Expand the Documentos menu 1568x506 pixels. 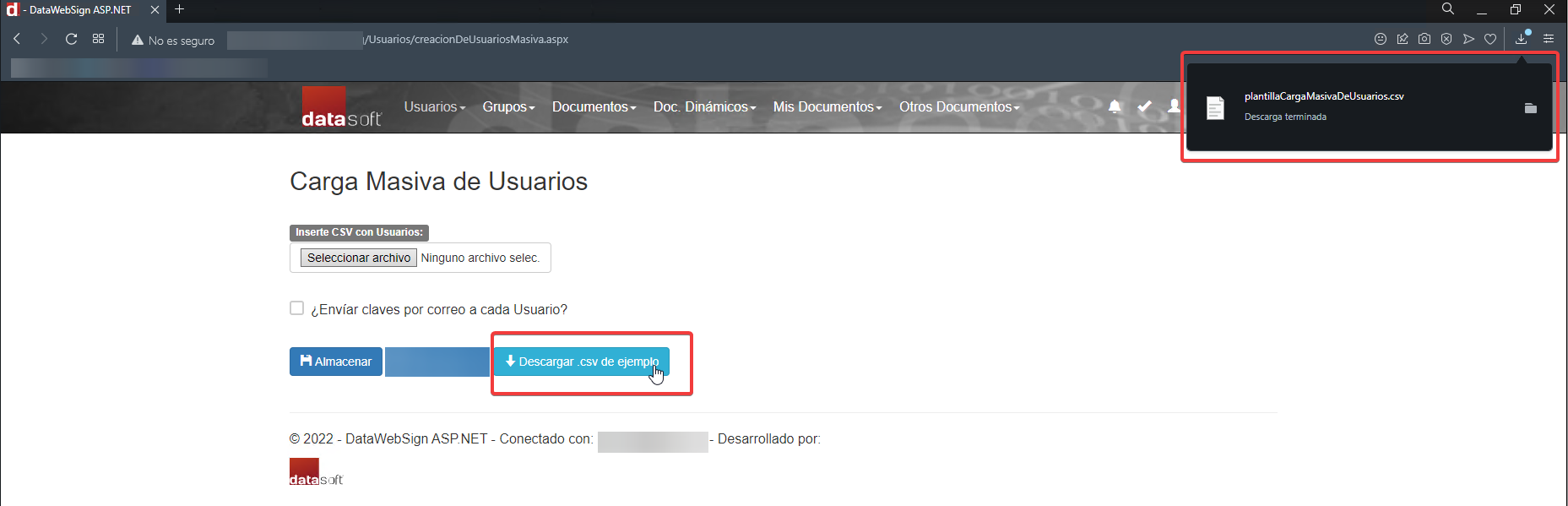(x=594, y=107)
